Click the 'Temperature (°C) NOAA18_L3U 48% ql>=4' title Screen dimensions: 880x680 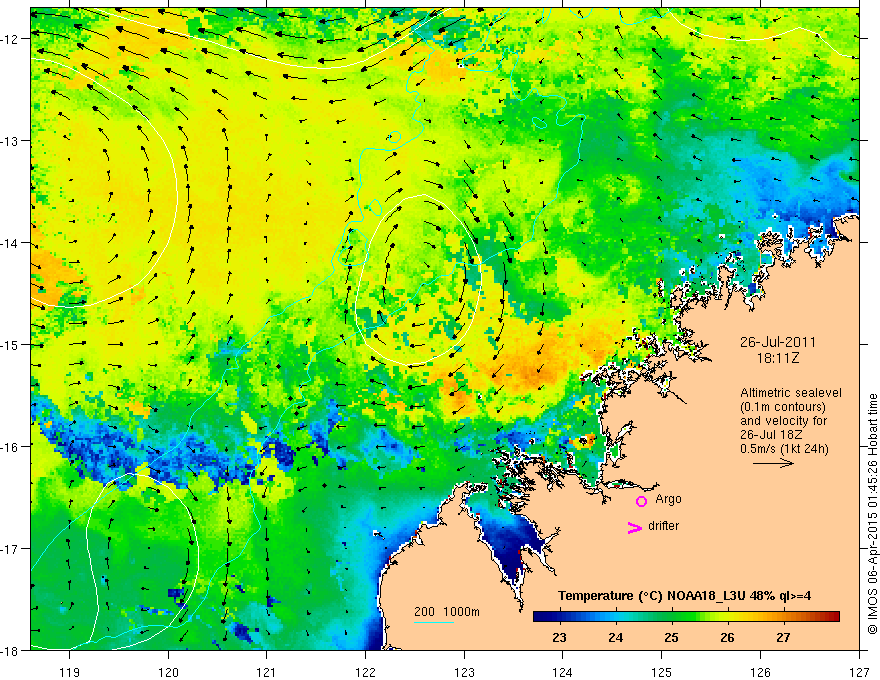tap(684, 596)
